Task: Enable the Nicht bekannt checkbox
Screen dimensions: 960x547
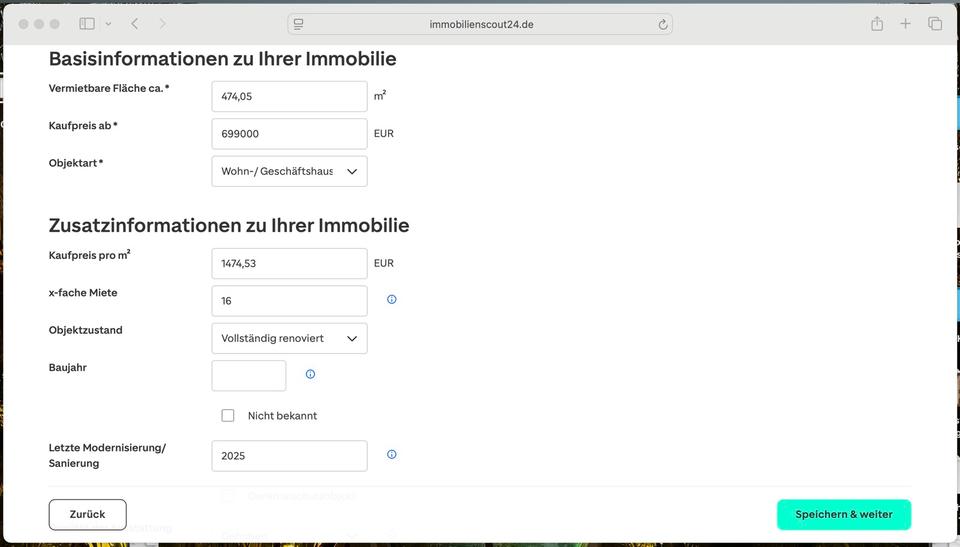Action: tap(228, 415)
